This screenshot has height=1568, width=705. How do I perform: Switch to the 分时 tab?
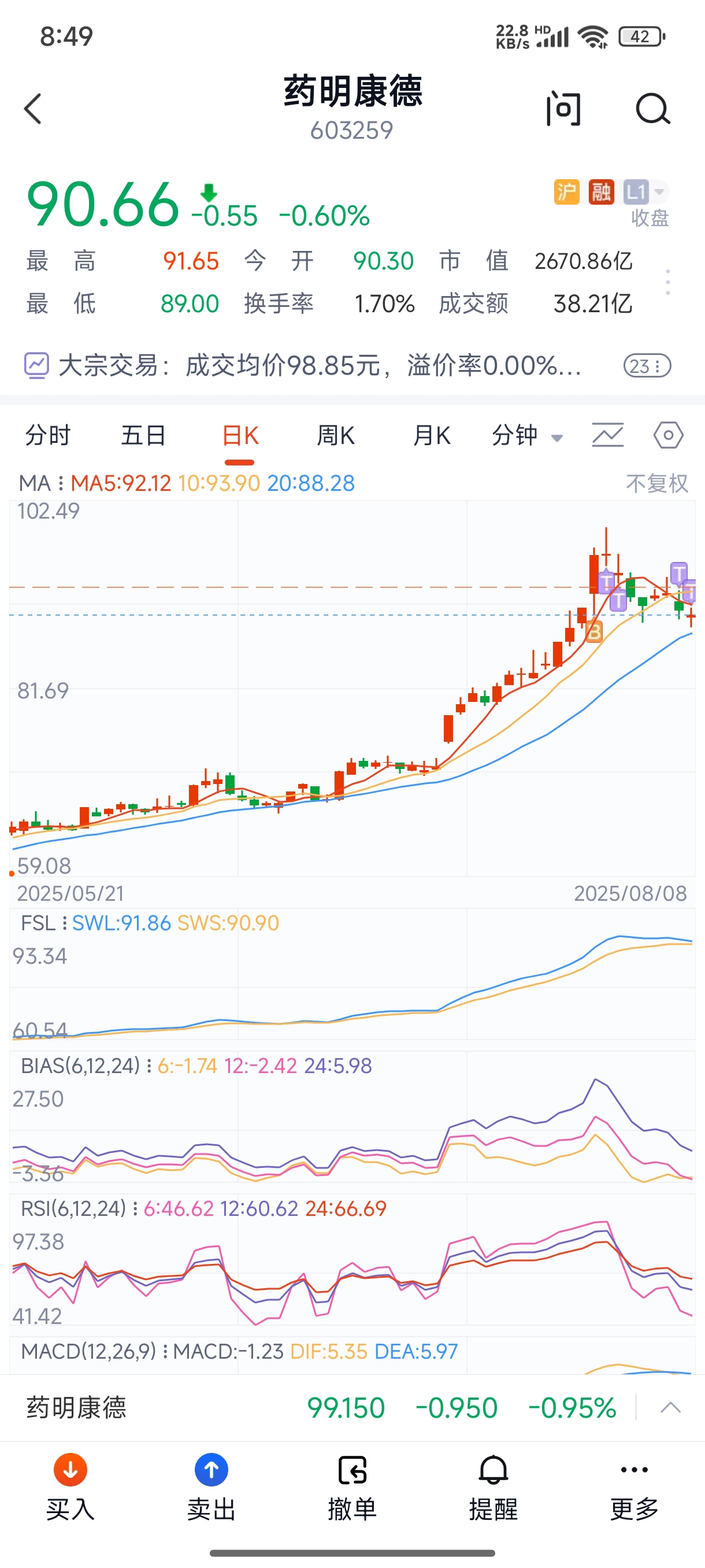[x=48, y=436]
